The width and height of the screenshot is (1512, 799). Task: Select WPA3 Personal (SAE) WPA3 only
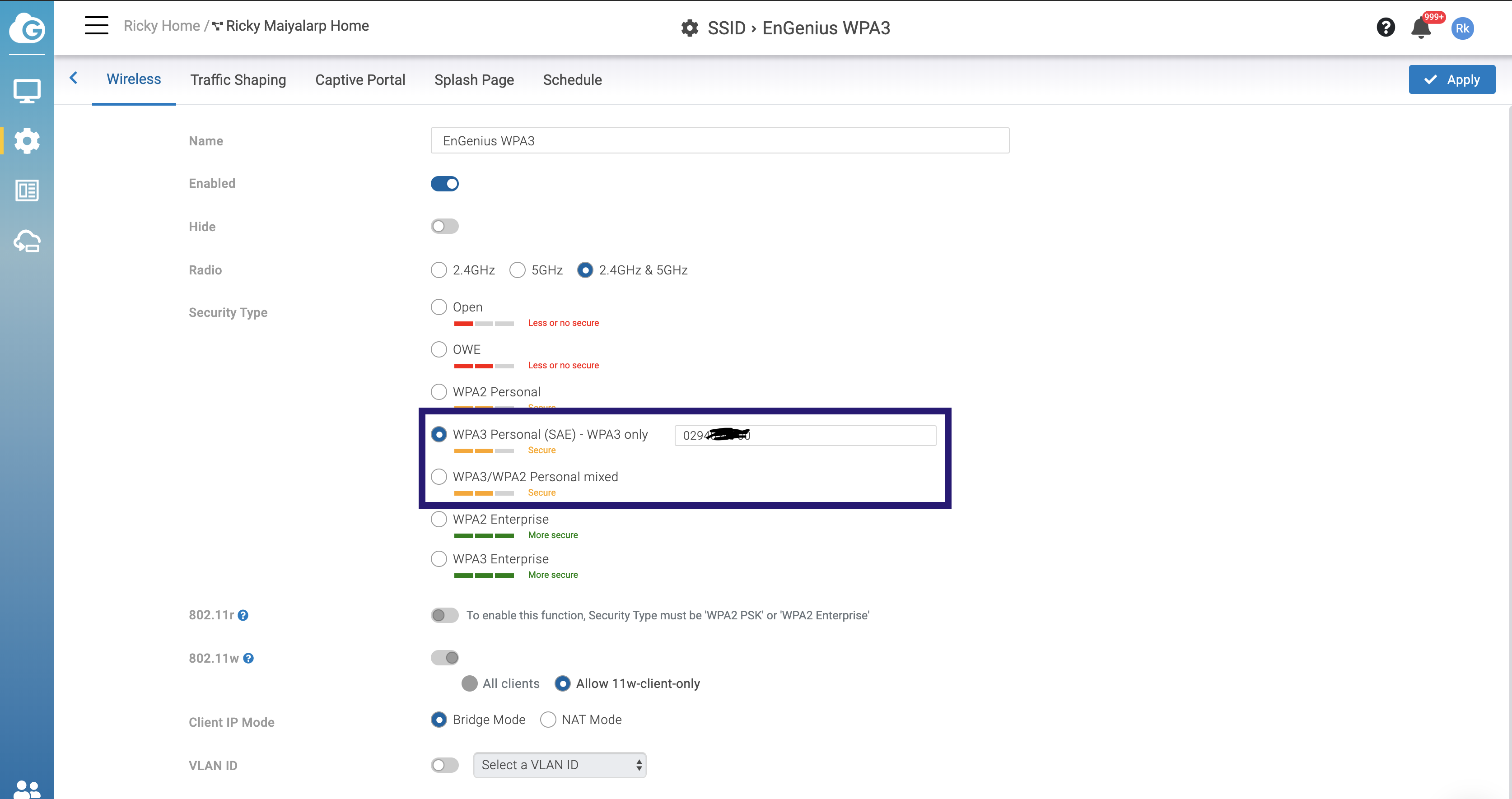pos(439,434)
